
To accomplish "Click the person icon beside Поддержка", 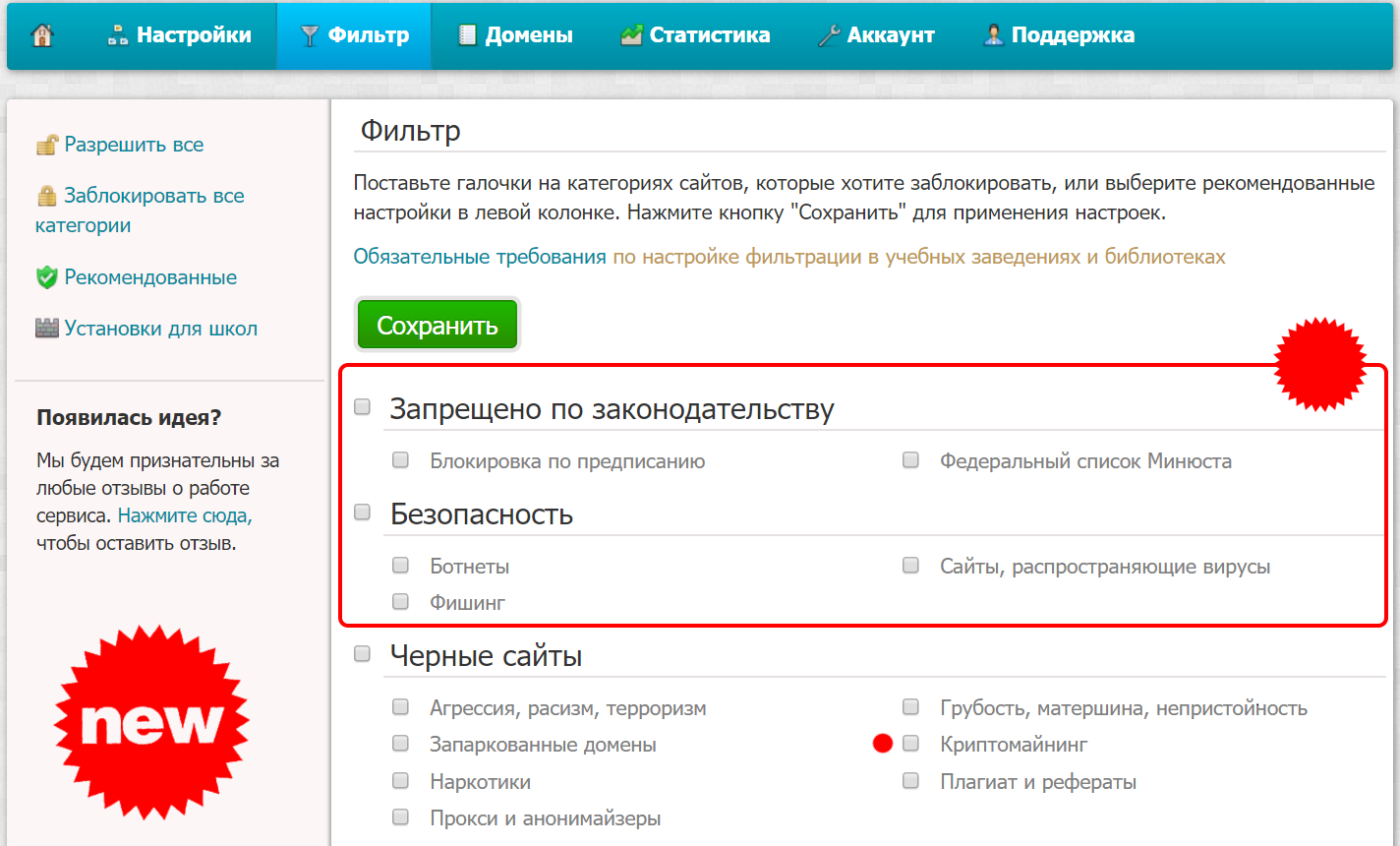I will [x=993, y=35].
